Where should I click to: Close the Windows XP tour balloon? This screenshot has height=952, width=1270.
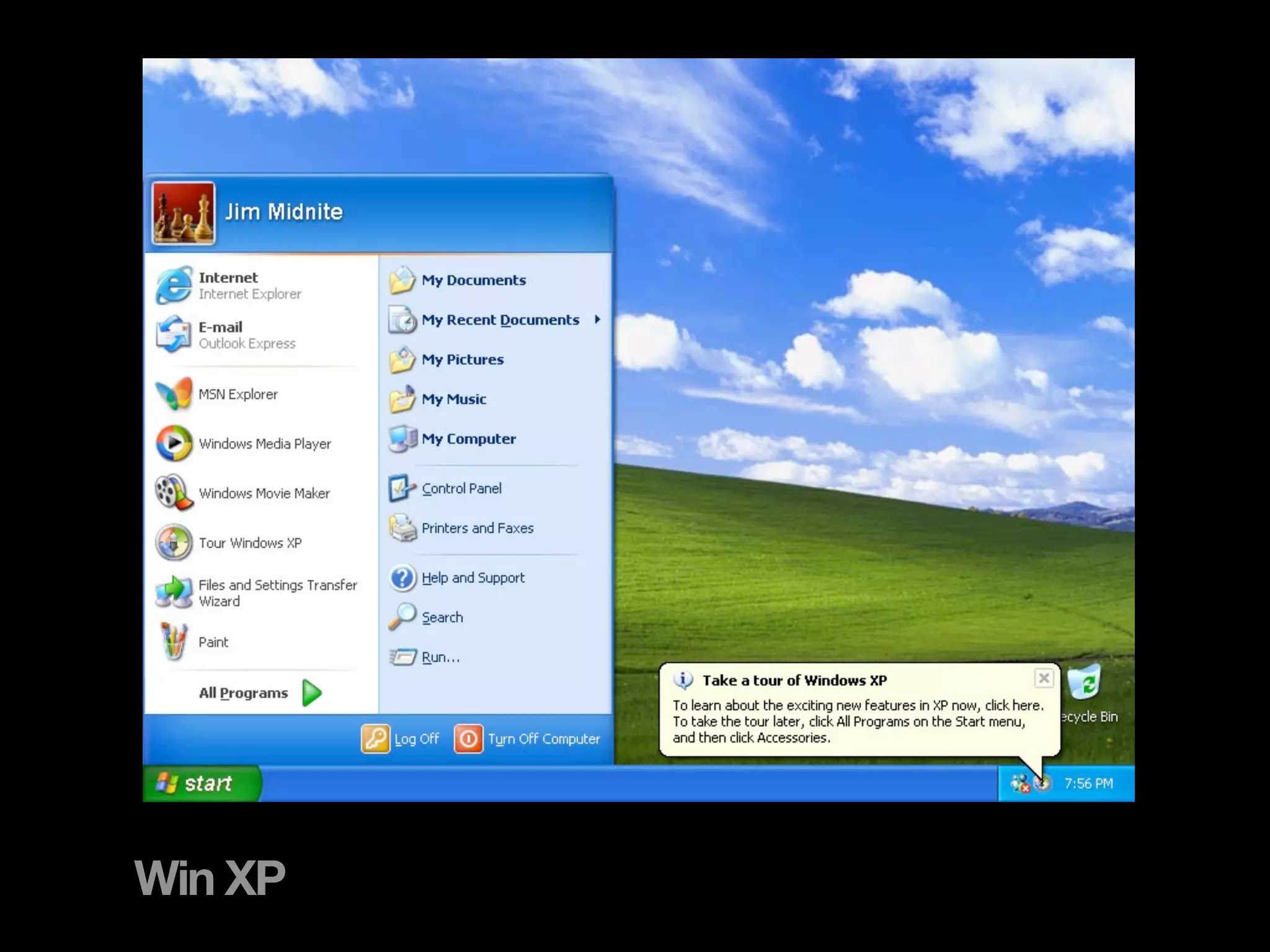[x=1044, y=678]
